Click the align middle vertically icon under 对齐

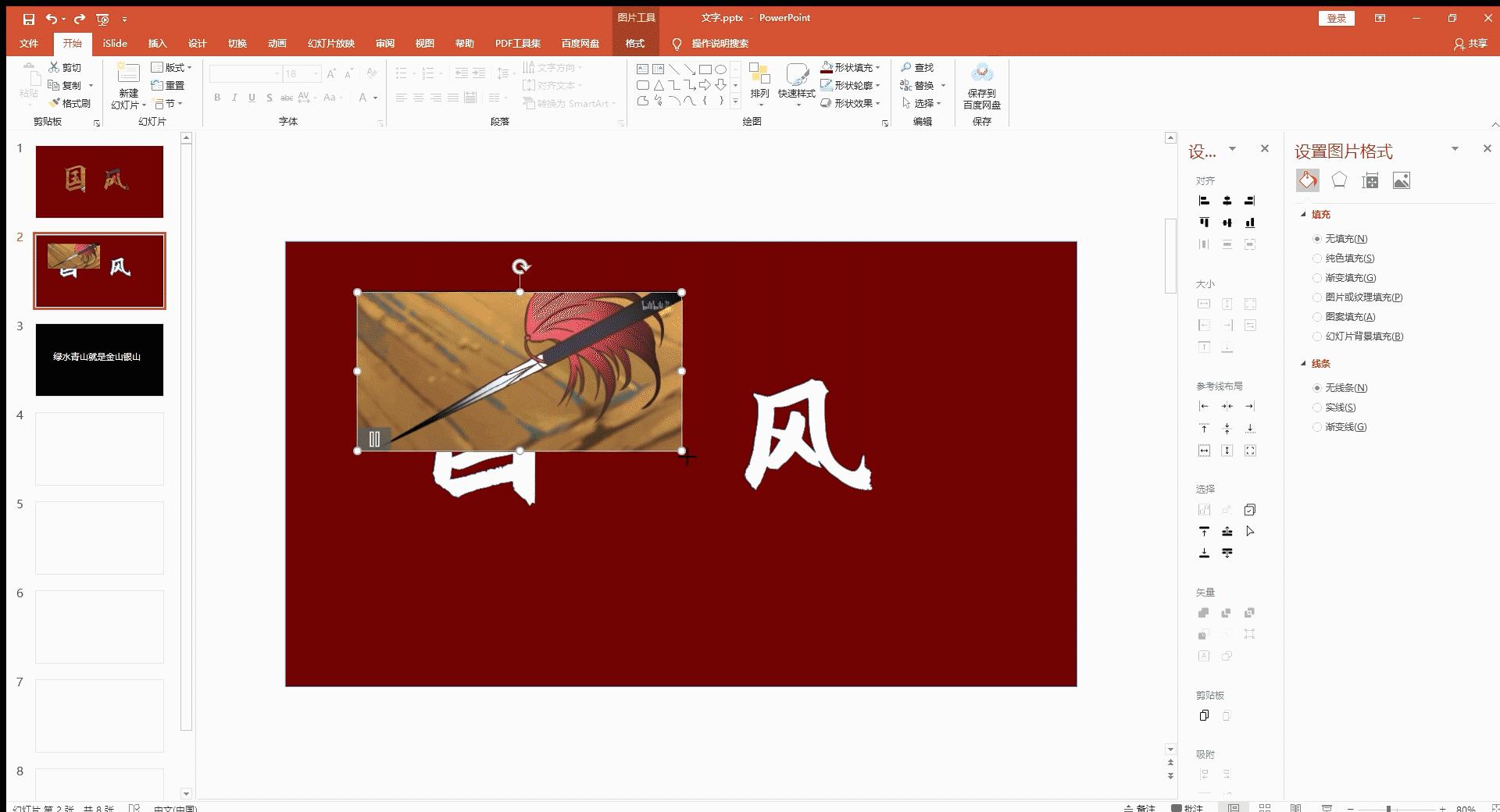1227,223
